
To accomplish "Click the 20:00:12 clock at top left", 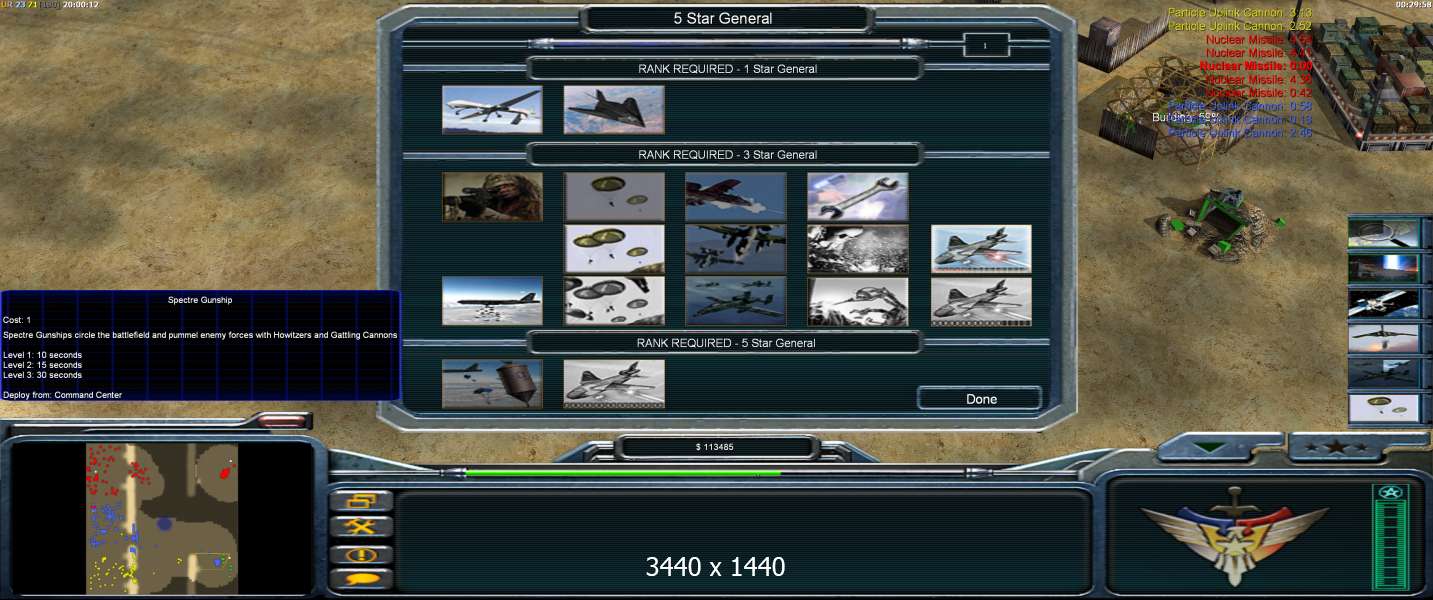I will (x=80, y=5).
